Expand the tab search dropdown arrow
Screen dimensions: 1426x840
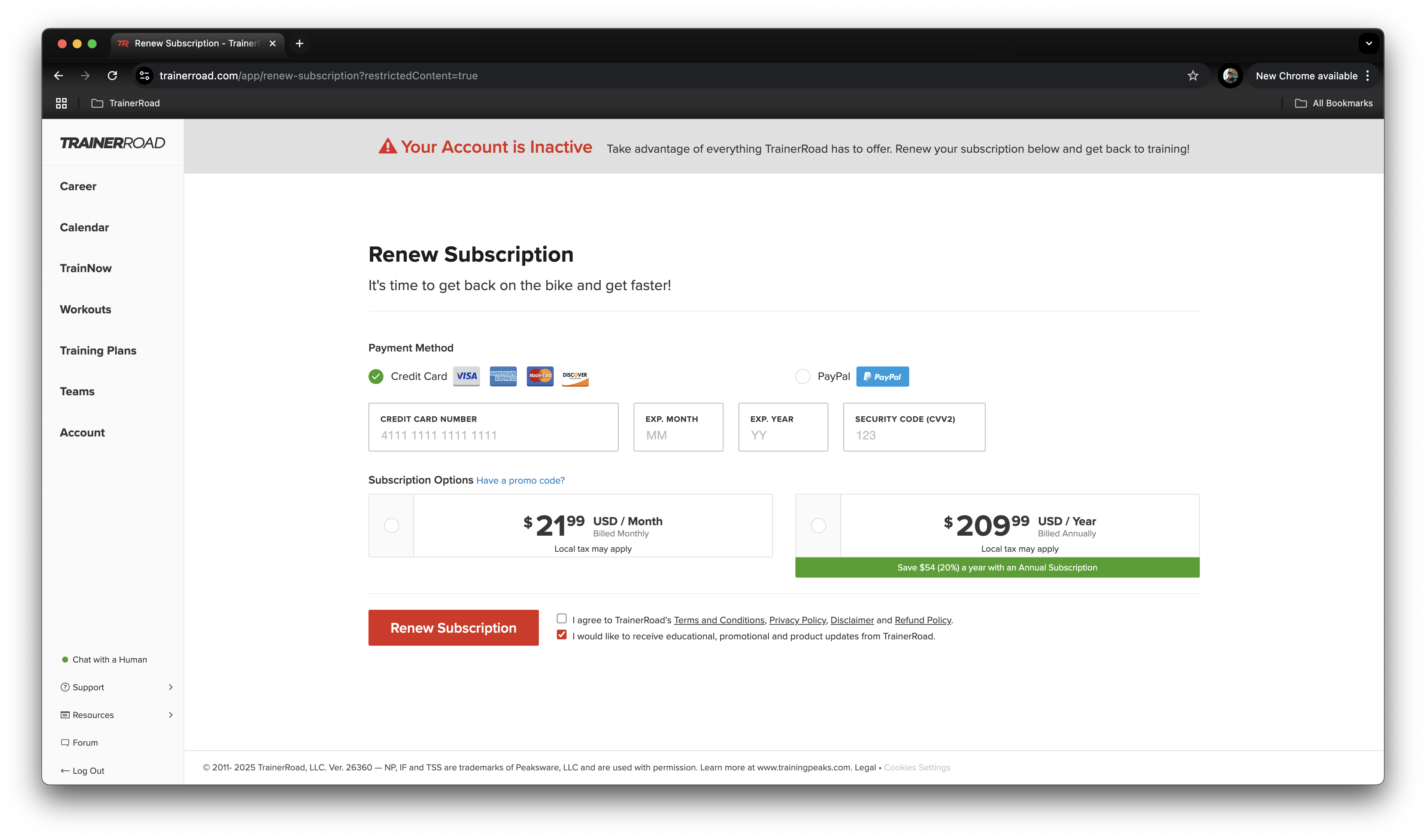[x=1368, y=43]
